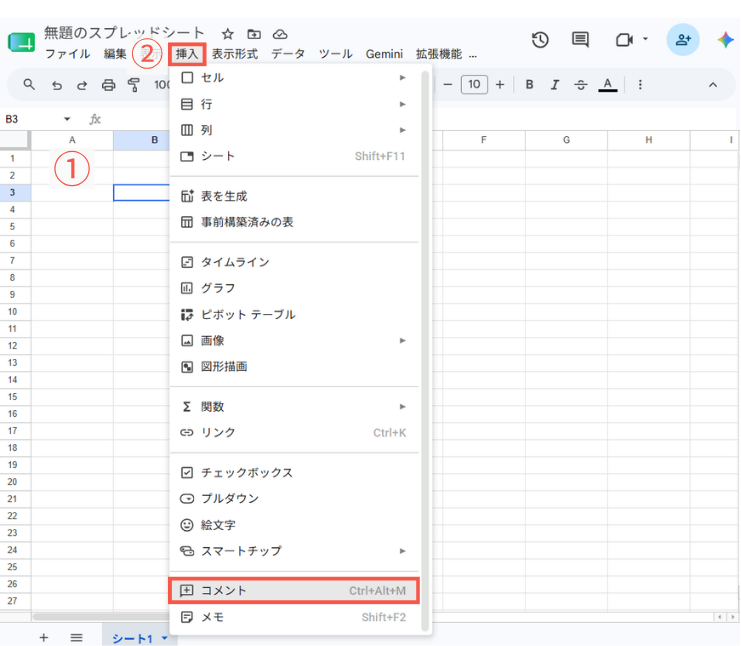Insert a ピボット テーブル
The height and width of the screenshot is (646, 741).
[x=294, y=314]
